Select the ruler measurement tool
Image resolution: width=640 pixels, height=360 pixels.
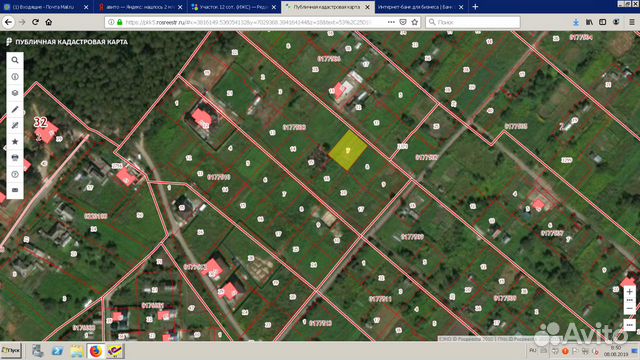(x=15, y=126)
